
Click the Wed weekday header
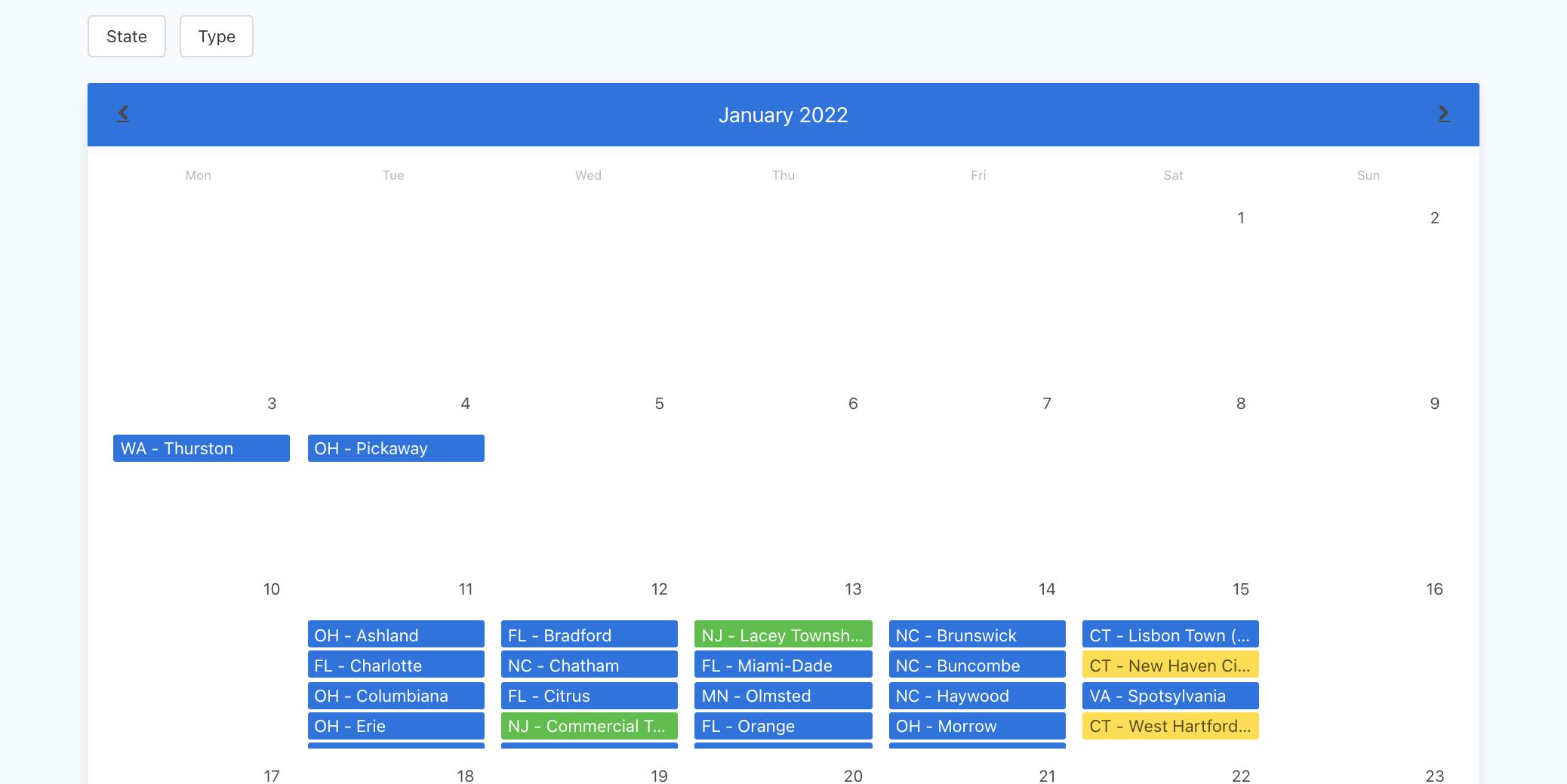pos(589,175)
